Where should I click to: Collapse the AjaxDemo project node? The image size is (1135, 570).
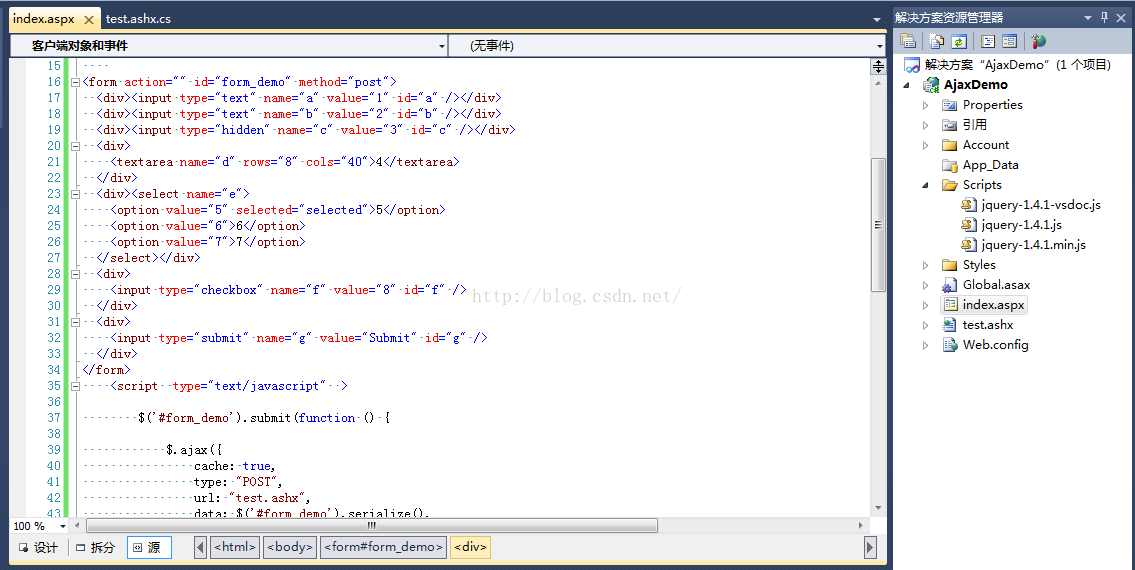[907, 85]
